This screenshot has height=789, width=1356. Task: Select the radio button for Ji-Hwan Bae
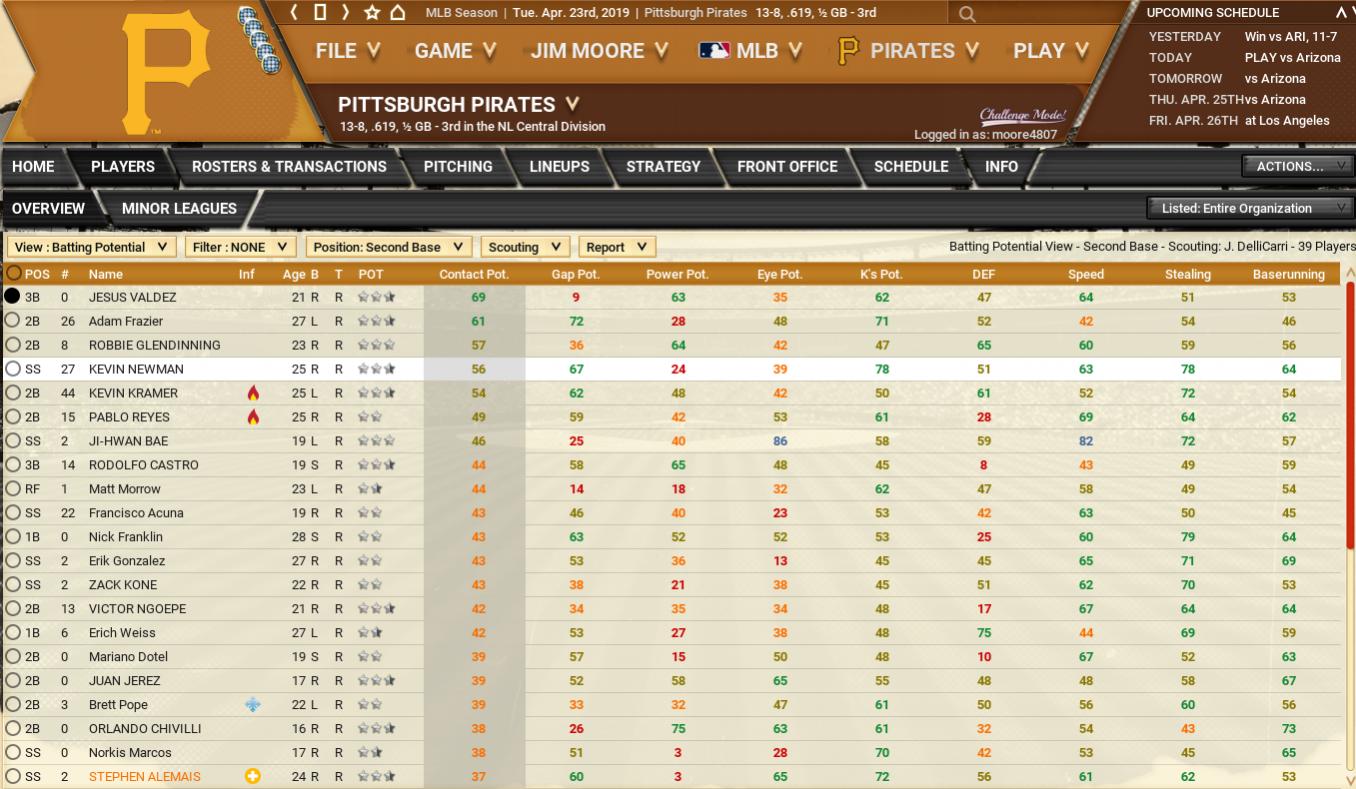coord(13,441)
